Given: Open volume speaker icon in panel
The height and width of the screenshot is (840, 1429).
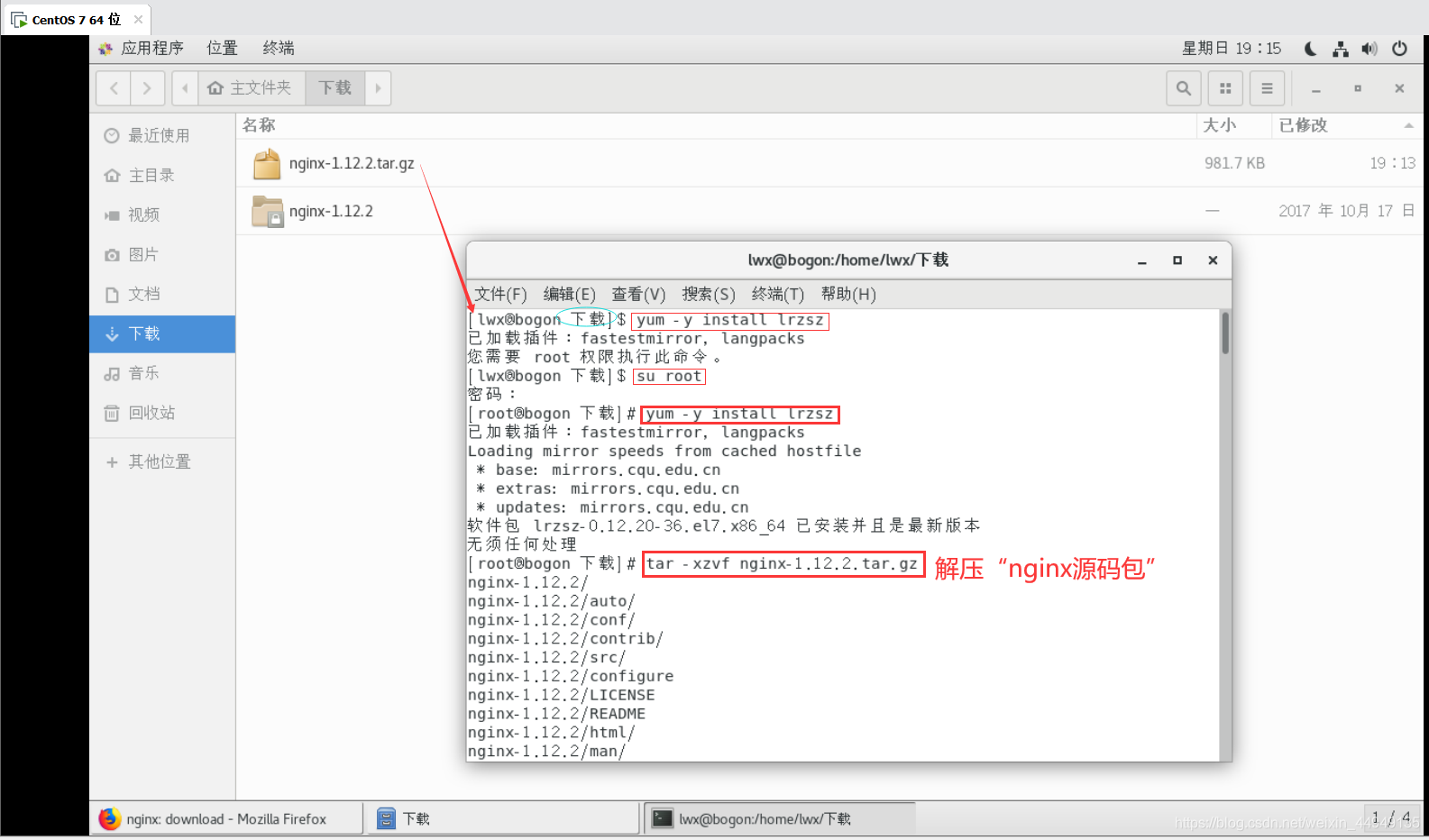Looking at the screenshot, I should click(x=1369, y=49).
